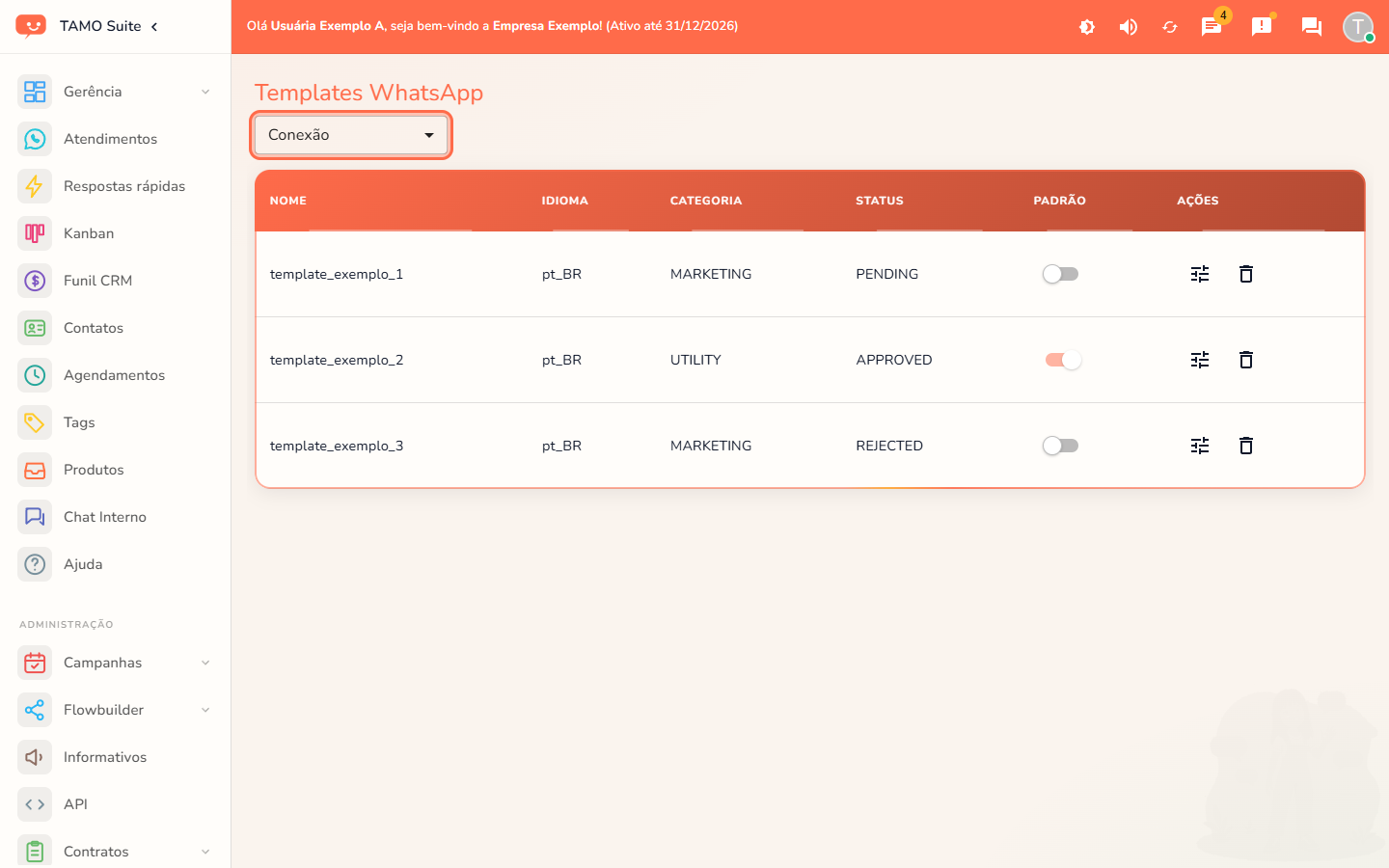Click the API code brackets icon

point(35,804)
